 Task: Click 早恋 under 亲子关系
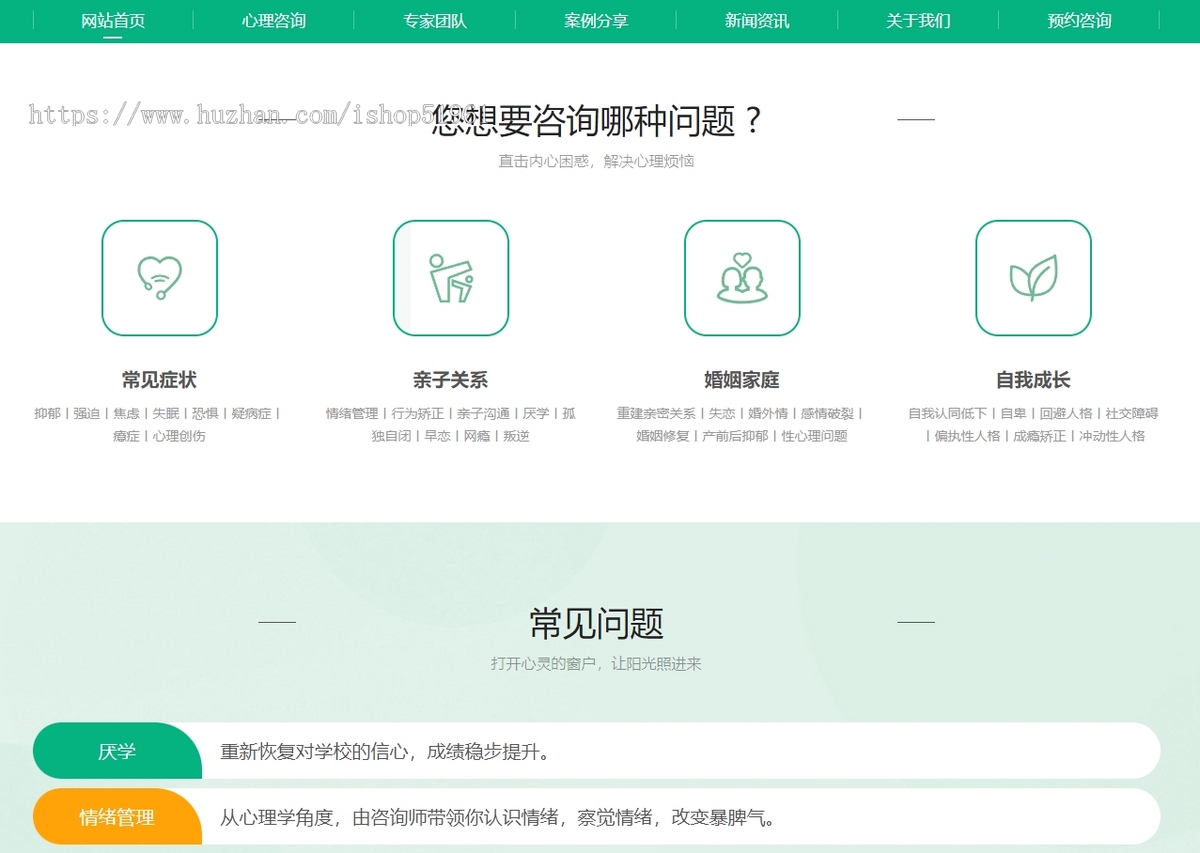pos(438,436)
